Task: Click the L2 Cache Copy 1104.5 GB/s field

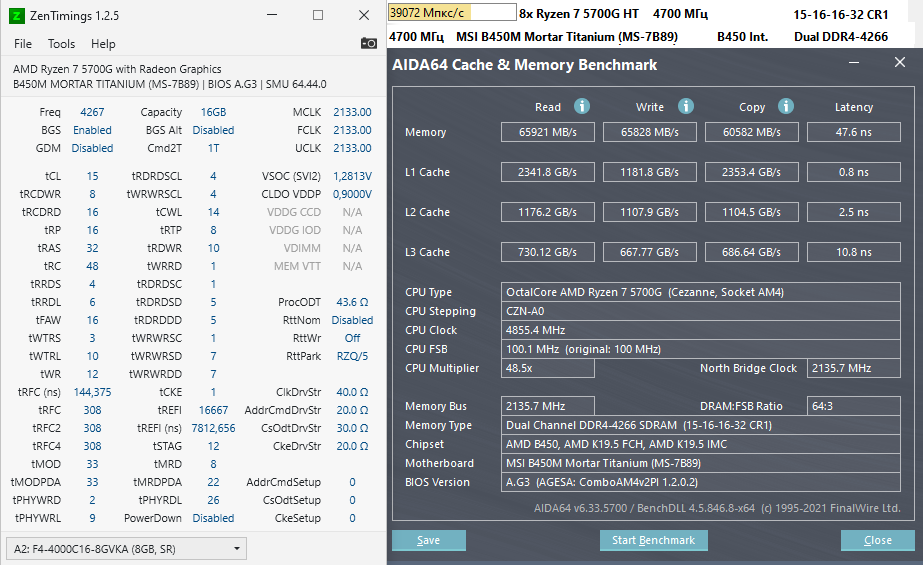Action: pos(752,212)
